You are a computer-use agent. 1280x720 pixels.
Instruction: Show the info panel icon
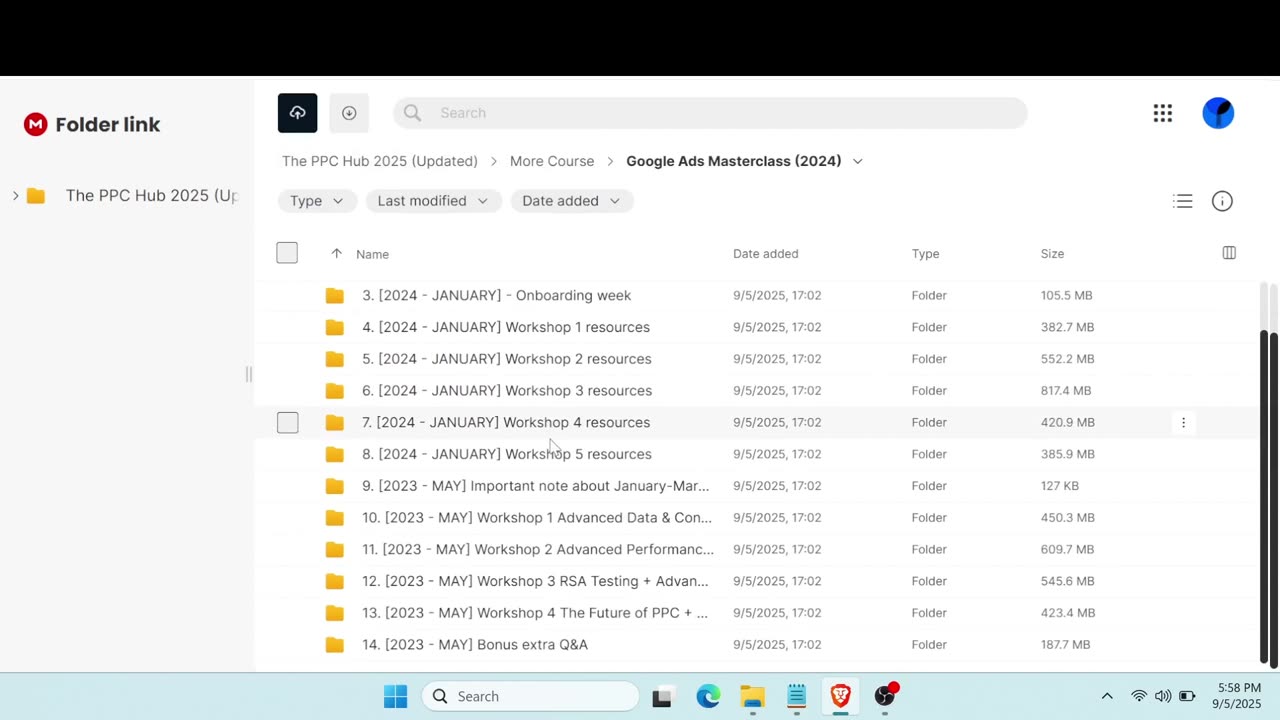(1222, 201)
